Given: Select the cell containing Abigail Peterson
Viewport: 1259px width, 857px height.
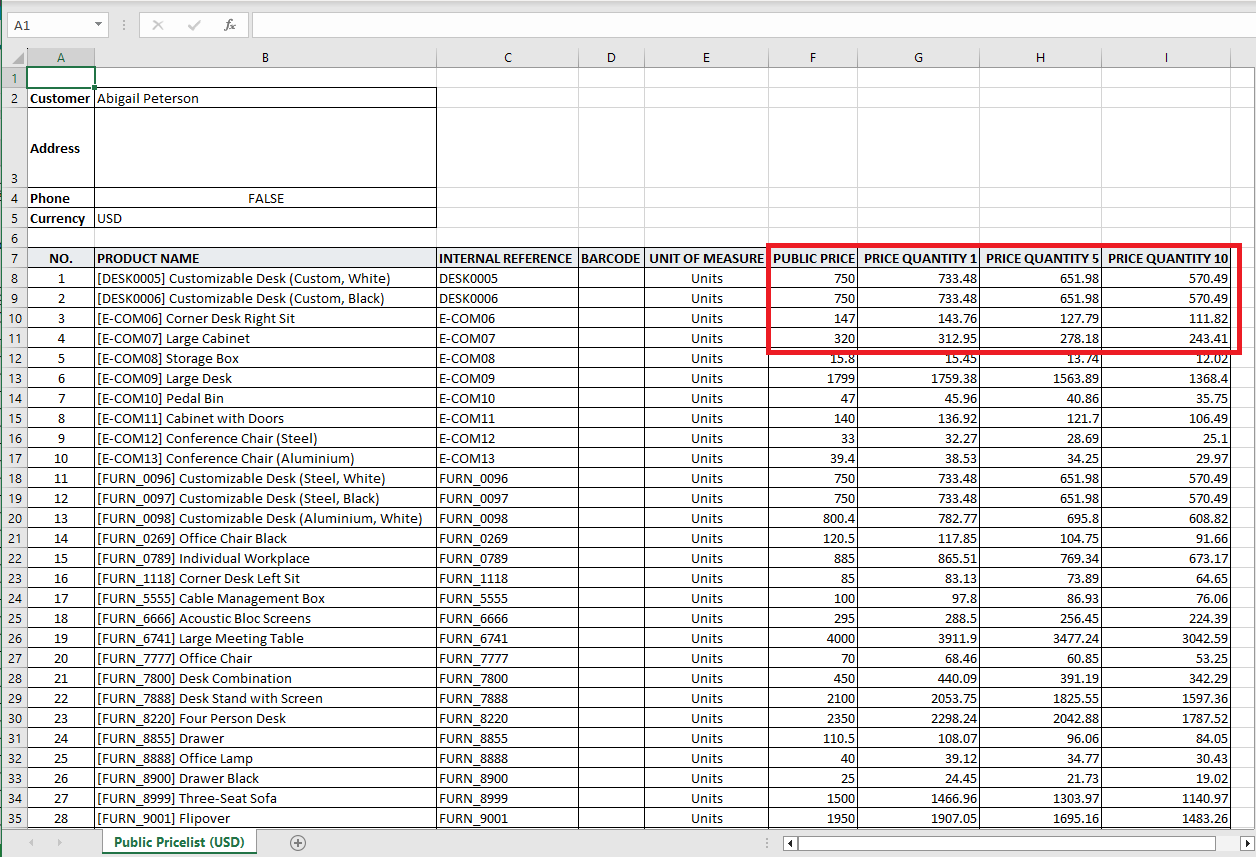Looking at the screenshot, I should coord(265,98).
